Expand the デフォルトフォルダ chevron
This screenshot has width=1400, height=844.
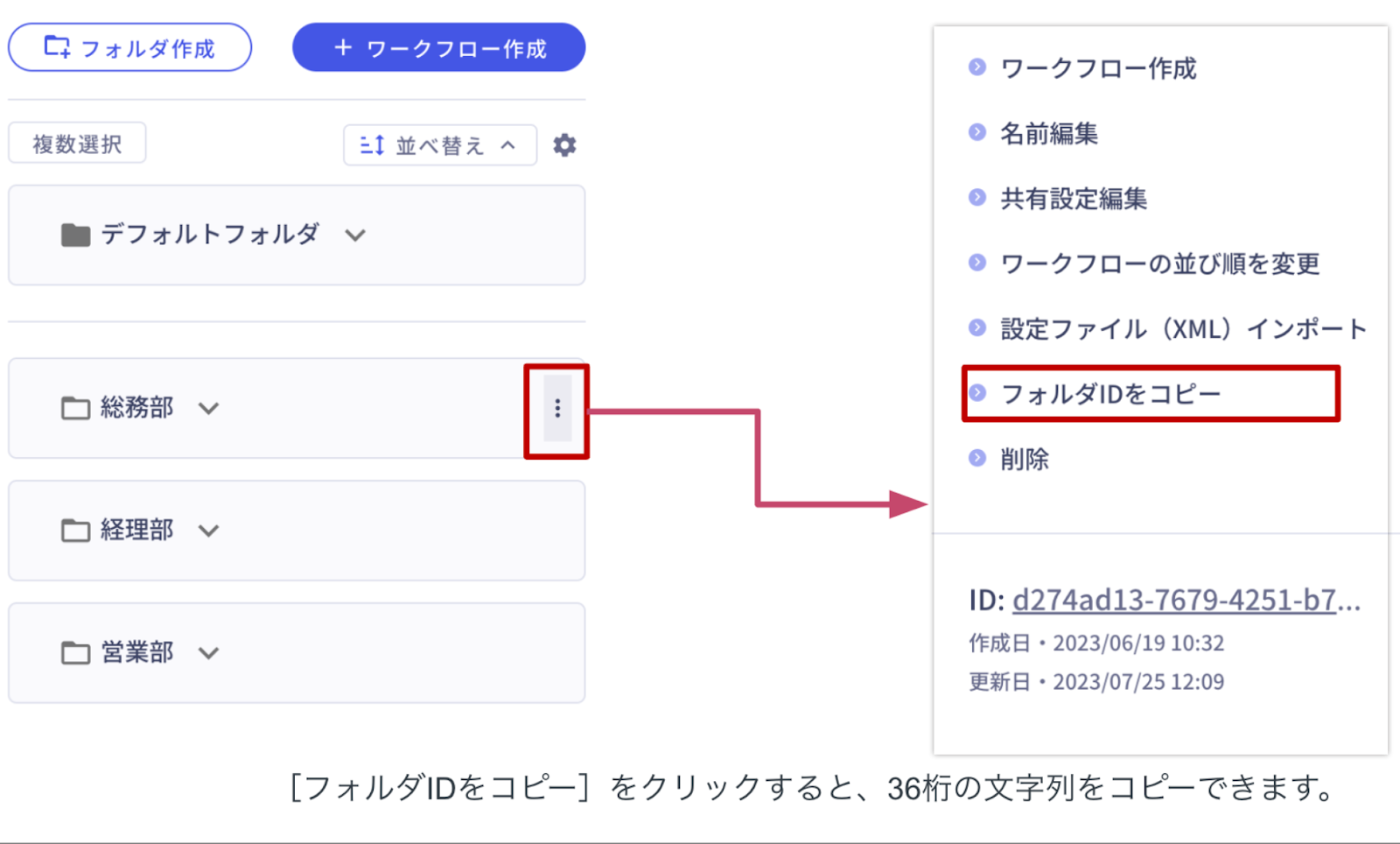[354, 235]
